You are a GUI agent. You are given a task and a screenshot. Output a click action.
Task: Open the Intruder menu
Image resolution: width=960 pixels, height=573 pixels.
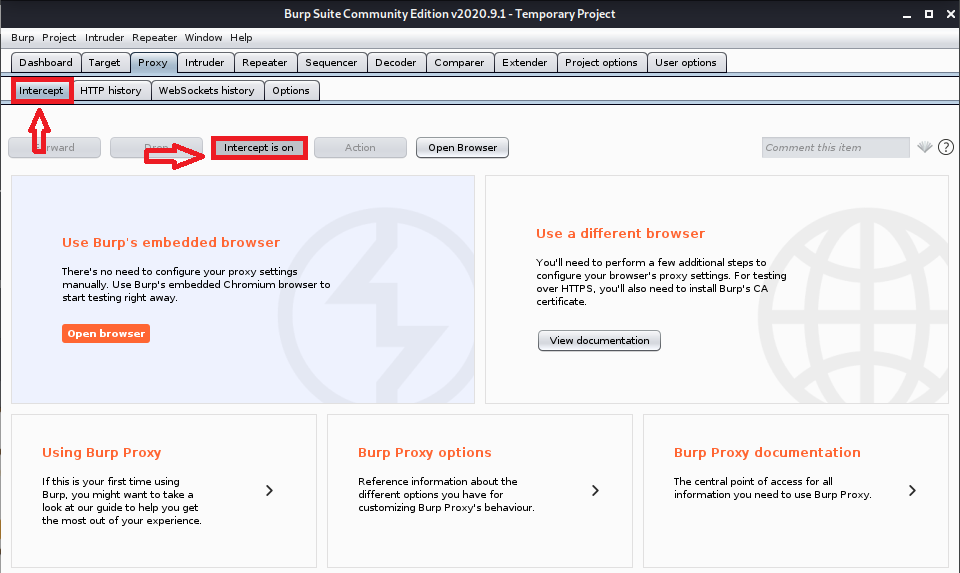click(x=104, y=37)
